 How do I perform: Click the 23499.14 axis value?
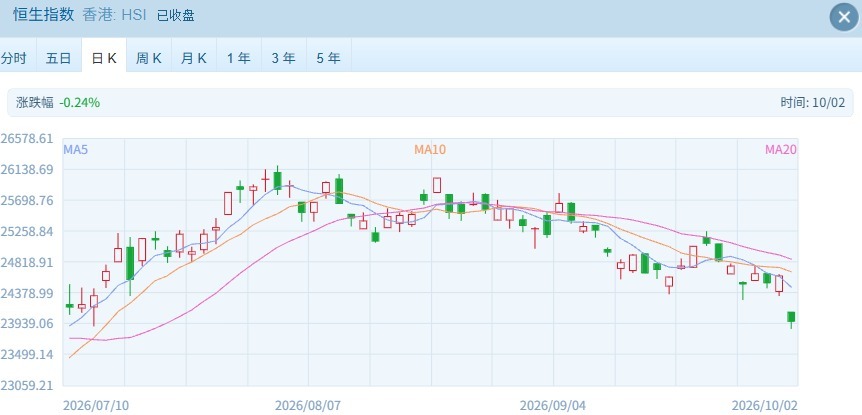pyautogui.click(x=27, y=355)
